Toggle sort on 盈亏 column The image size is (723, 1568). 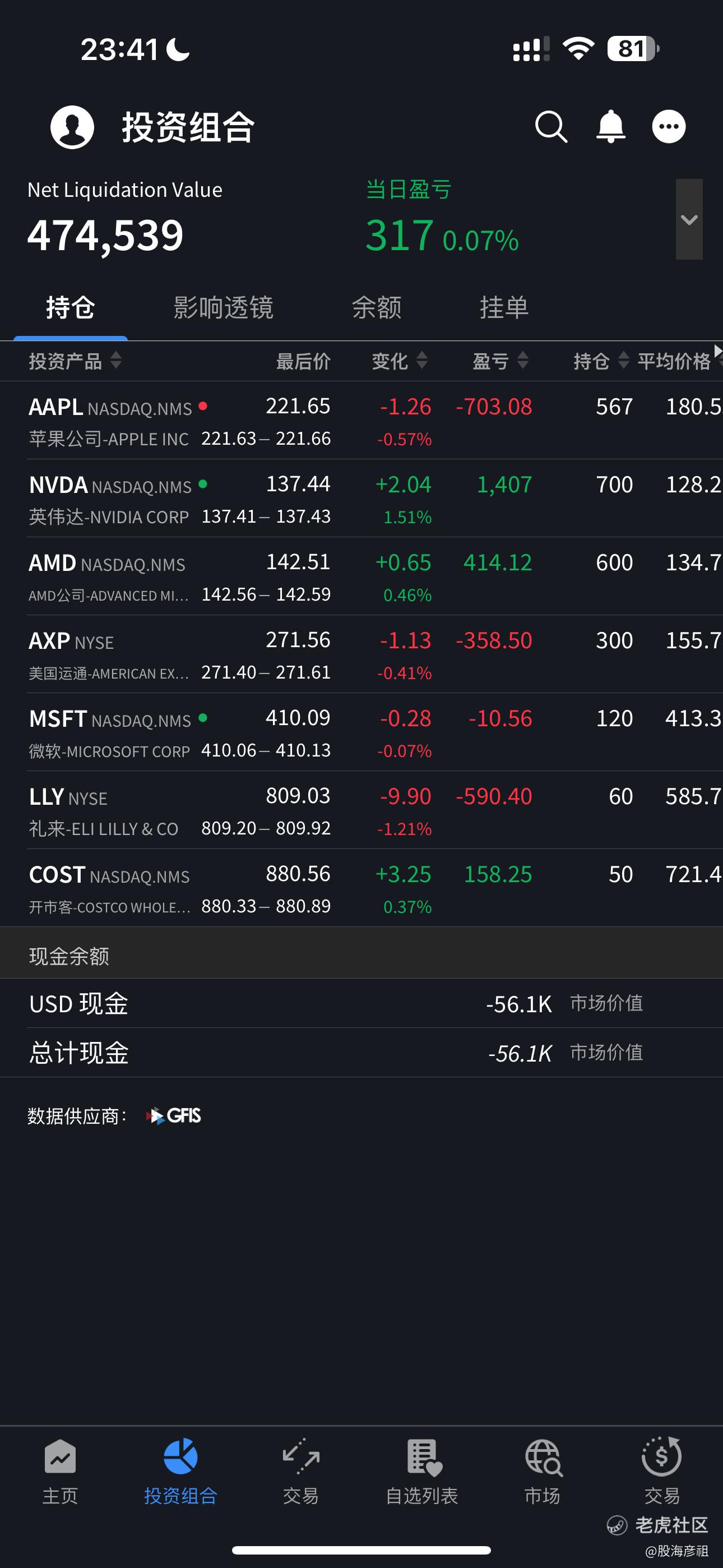pos(522,361)
